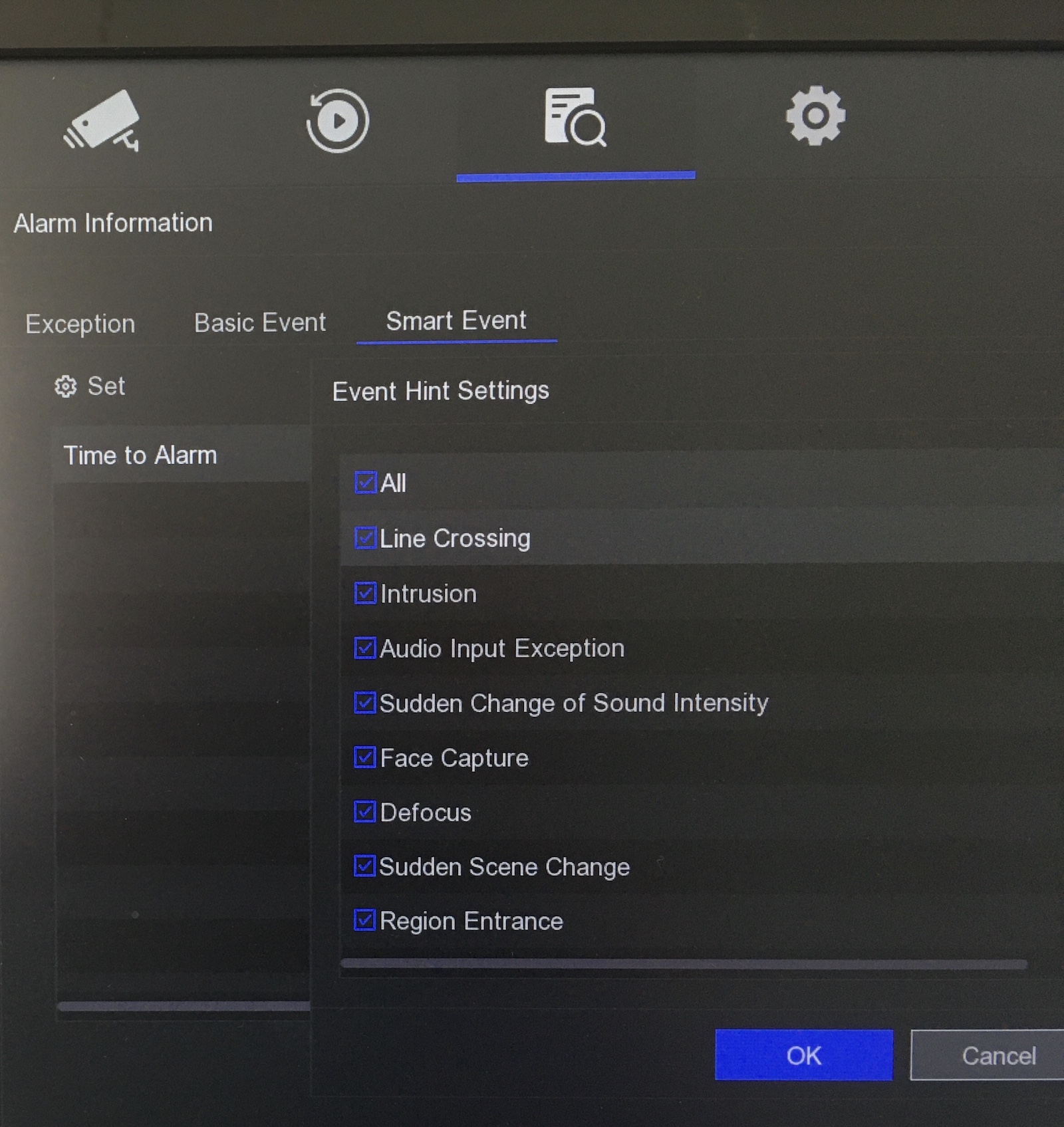Switch to the Exception tab
The width and height of the screenshot is (1064, 1127).
point(80,324)
